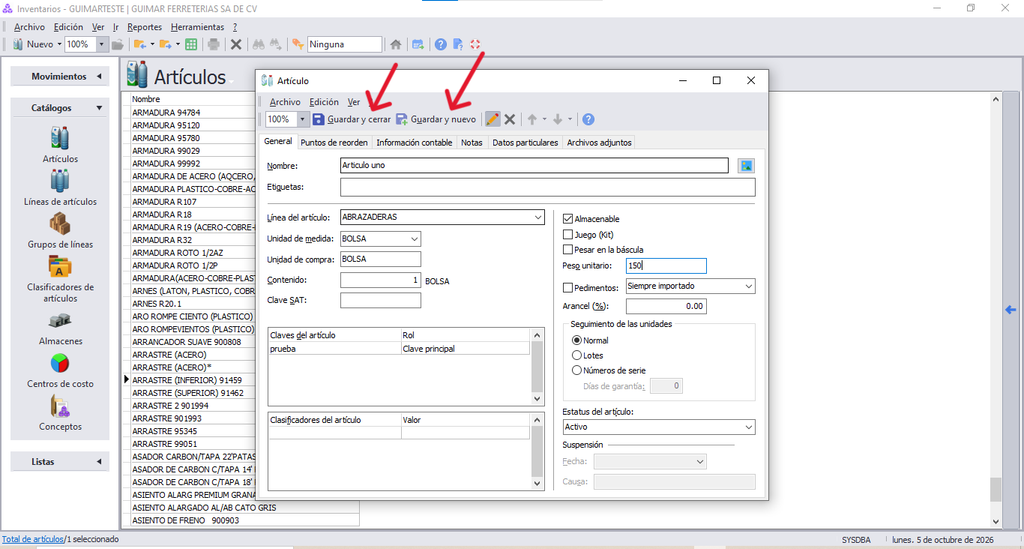The height and width of the screenshot is (549, 1024).
Task: Click the article image picture icon
Action: (746, 166)
